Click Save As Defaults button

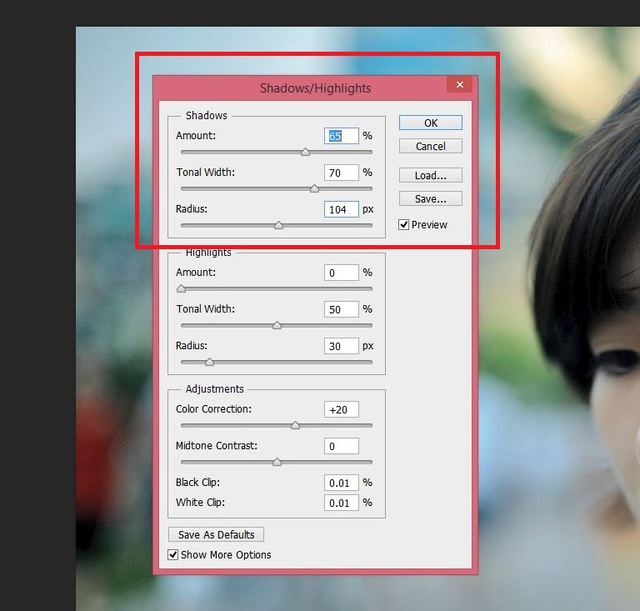tap(216, 535)
